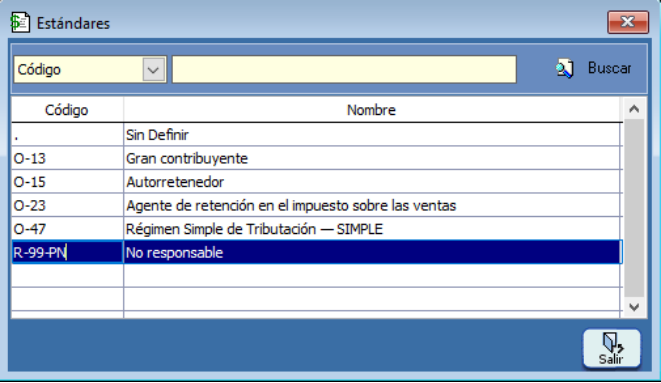Click the Salir exit button
Viewport: 661px width, 383px height.
611,348
